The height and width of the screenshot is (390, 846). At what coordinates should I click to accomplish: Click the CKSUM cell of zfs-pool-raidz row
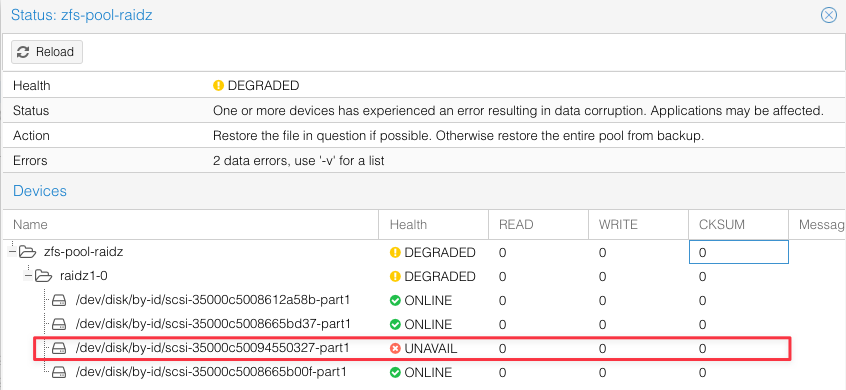[739, 252]
